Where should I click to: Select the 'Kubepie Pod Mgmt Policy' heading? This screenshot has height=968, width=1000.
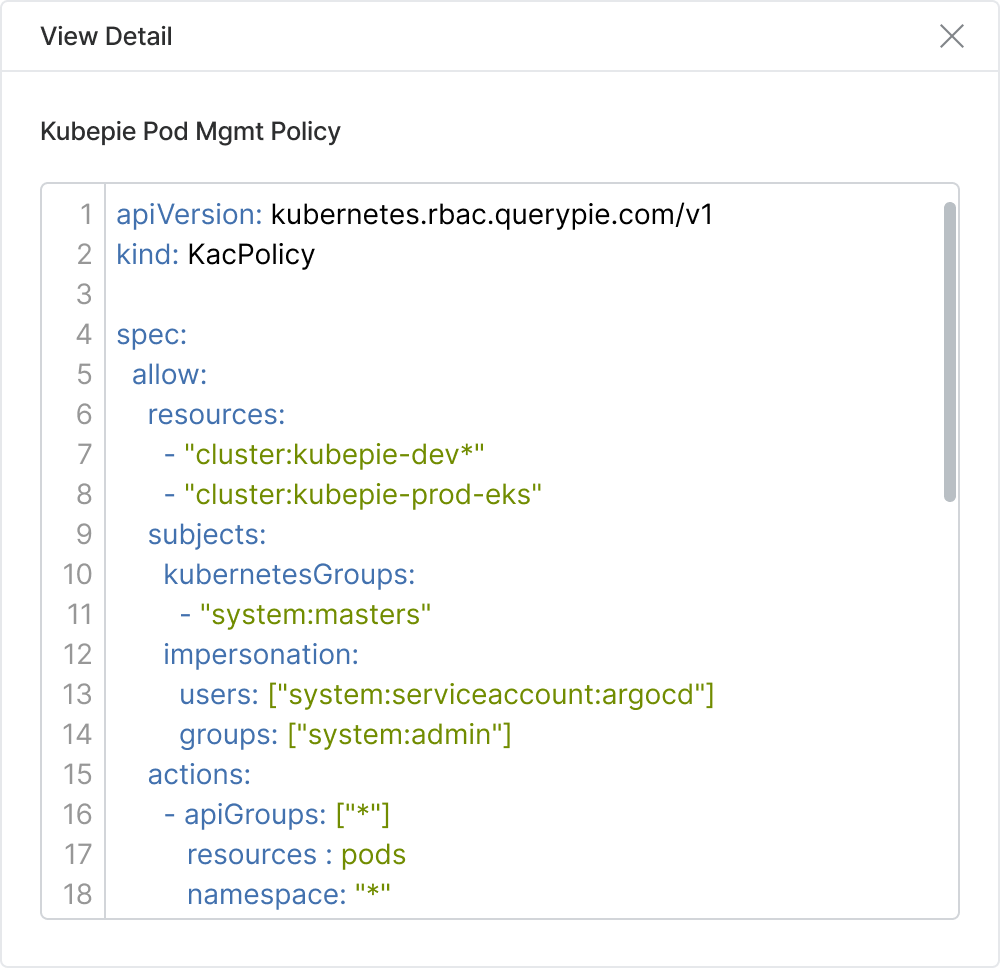tap(190, 131)
